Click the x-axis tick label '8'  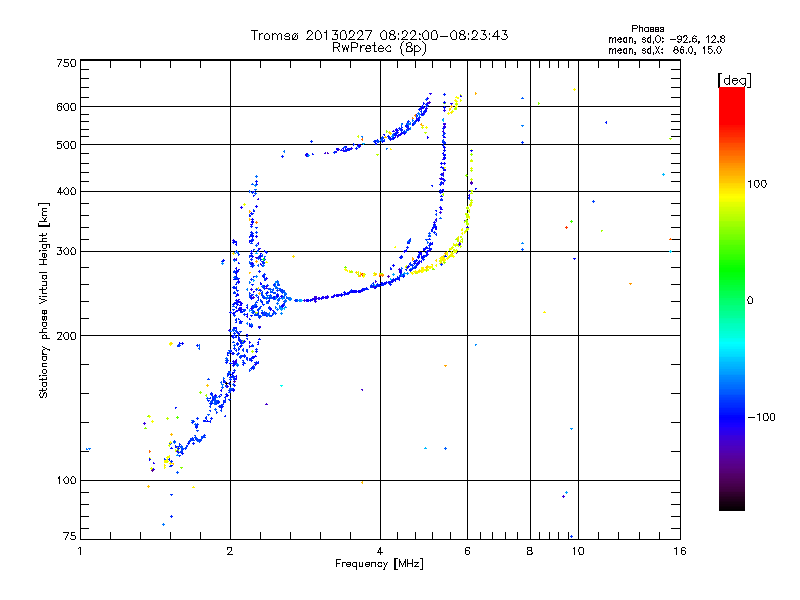(x=530, y=551)
